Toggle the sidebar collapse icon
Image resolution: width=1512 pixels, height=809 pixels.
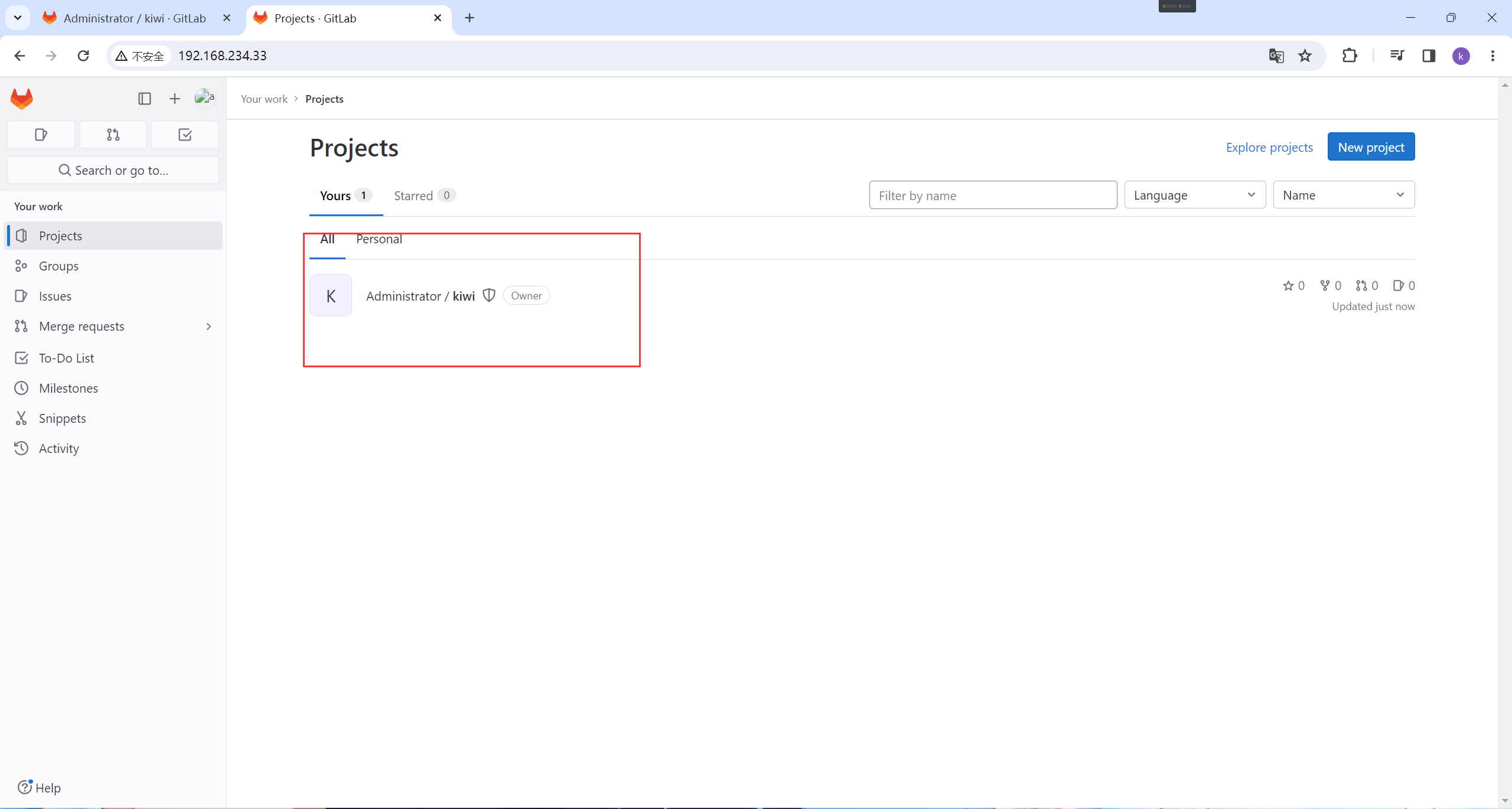[145, 99]
